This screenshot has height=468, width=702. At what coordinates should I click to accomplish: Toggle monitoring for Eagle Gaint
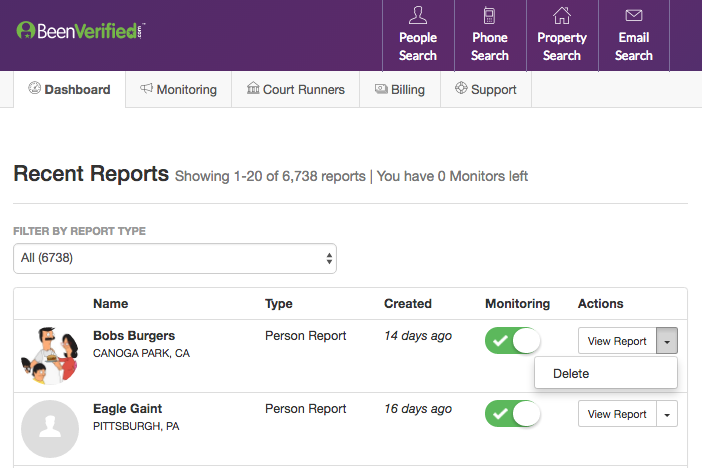513,413
